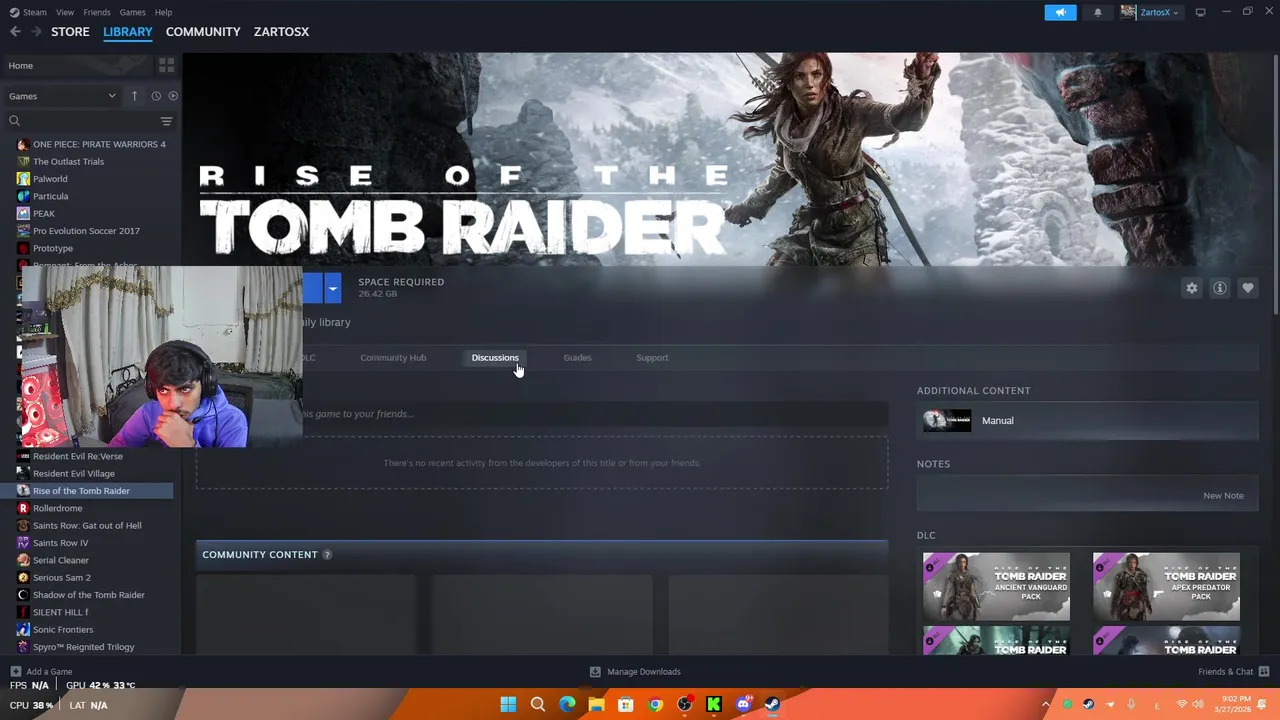This screenshot has width=1280, height=720.
Task: Open advanced filters icon in the search bar
Action: [x=166, y=121]
